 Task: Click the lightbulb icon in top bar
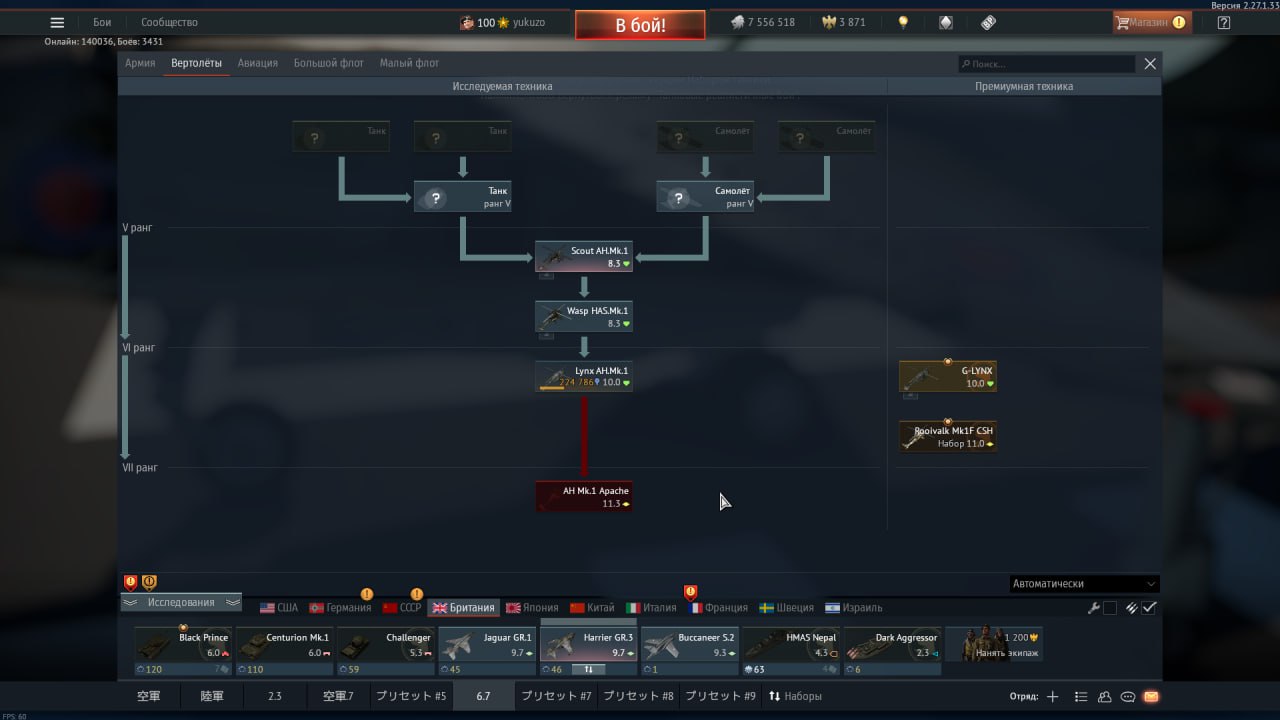903,22
